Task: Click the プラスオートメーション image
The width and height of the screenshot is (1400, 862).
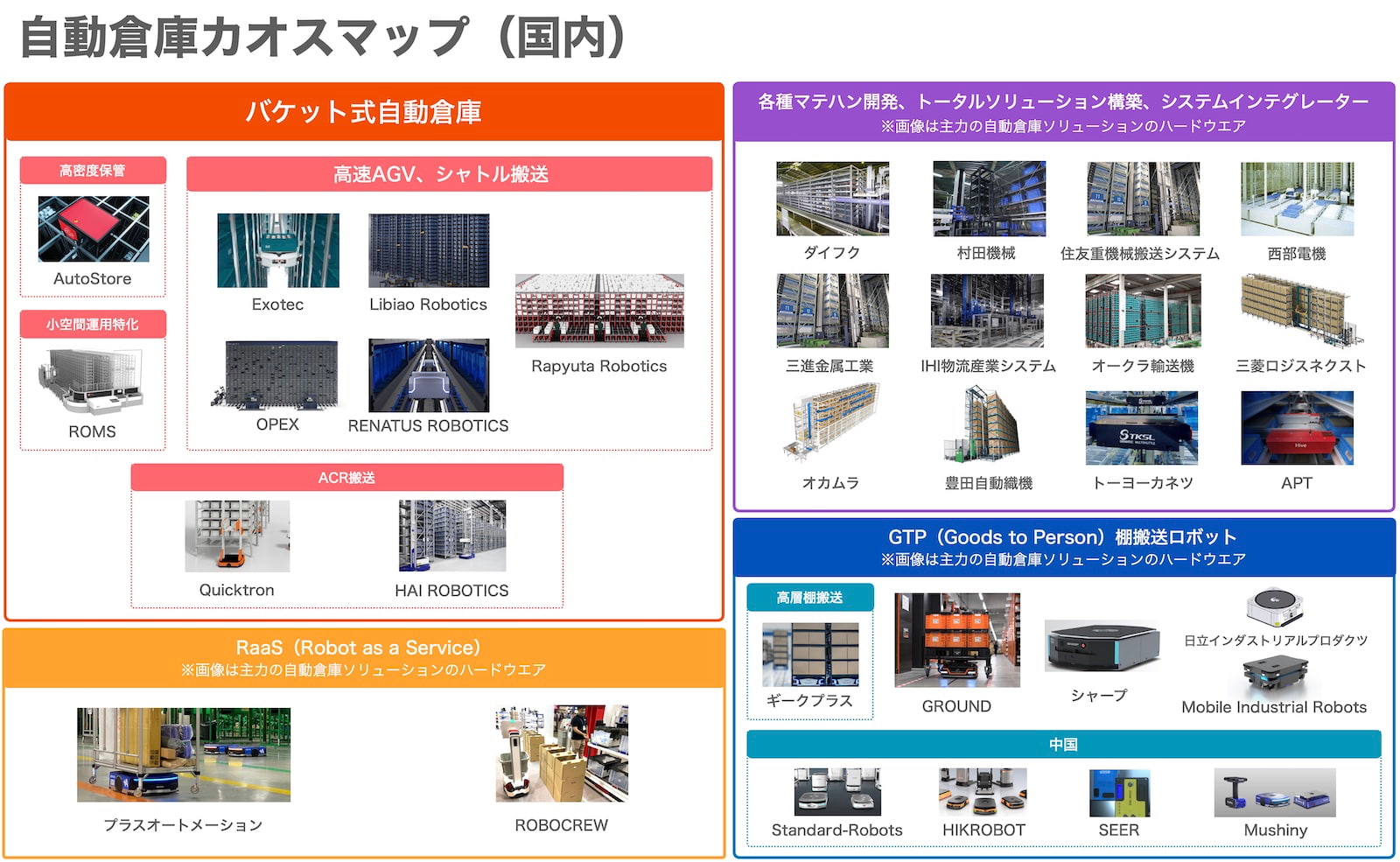Action: click(184, 755)
